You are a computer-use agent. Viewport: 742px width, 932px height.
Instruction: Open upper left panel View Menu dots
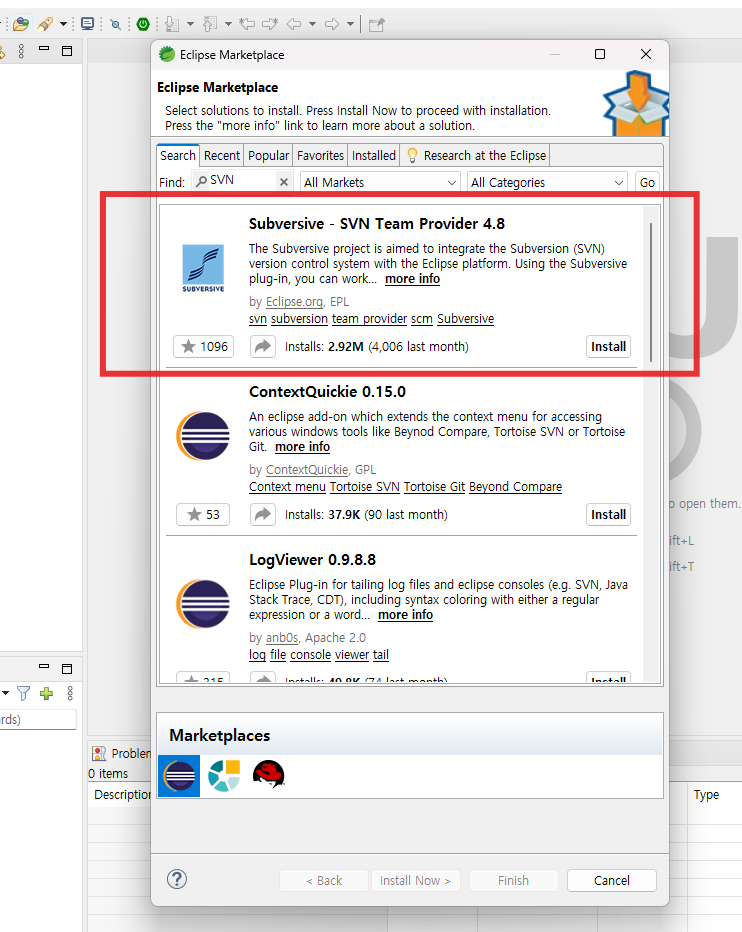tap(21, 51)
